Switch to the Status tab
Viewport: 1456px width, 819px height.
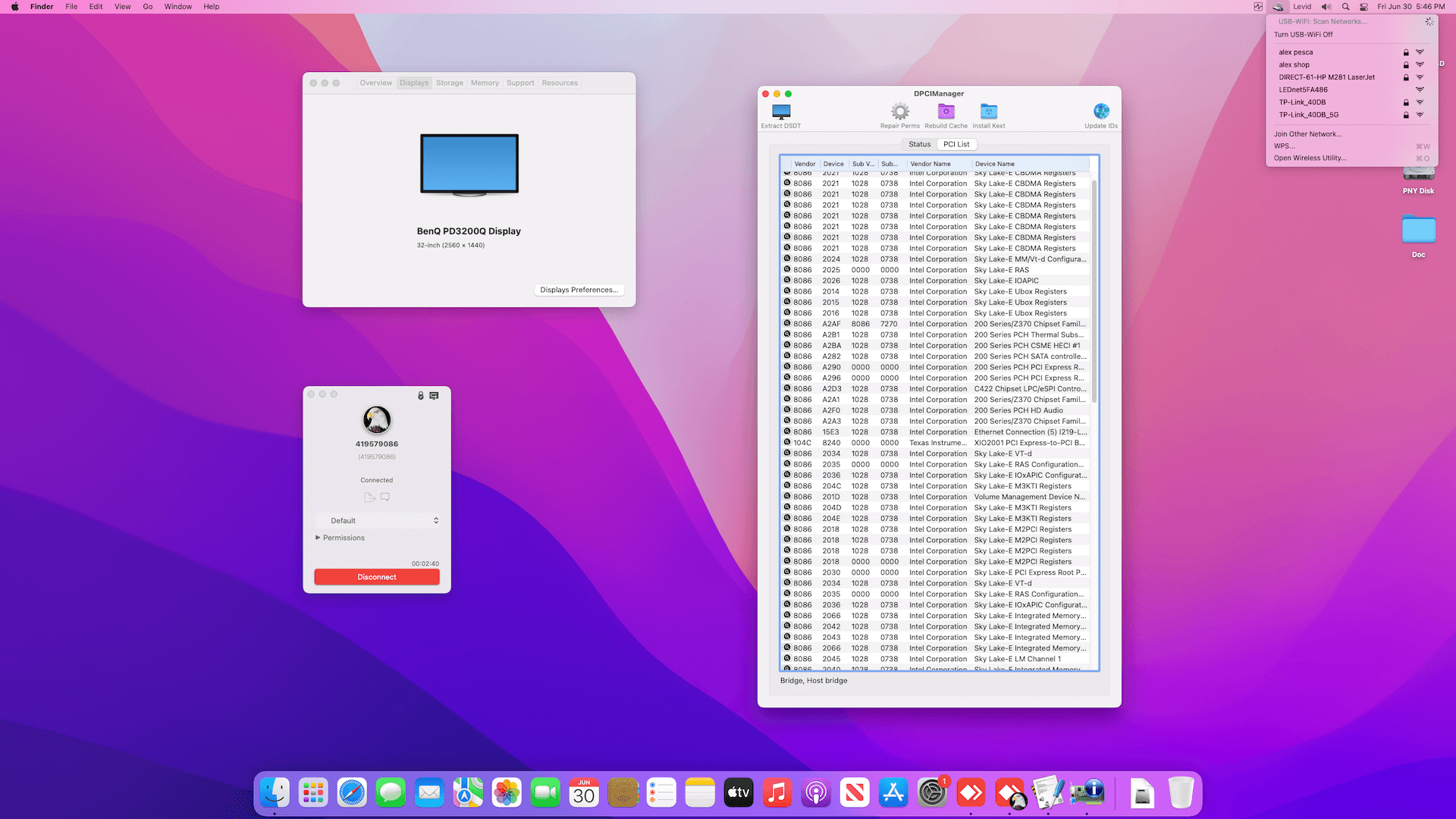pyautogui.click(x=919, y=144)
